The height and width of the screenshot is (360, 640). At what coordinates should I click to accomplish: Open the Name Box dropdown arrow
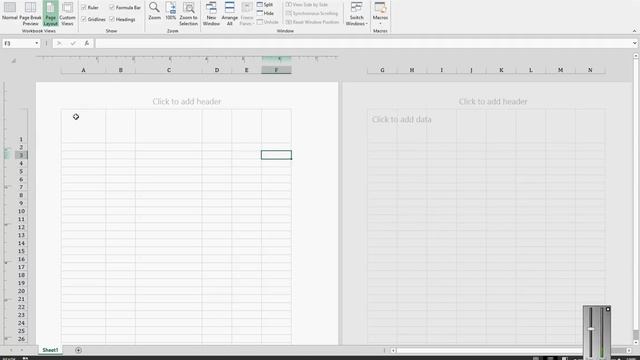36,43
